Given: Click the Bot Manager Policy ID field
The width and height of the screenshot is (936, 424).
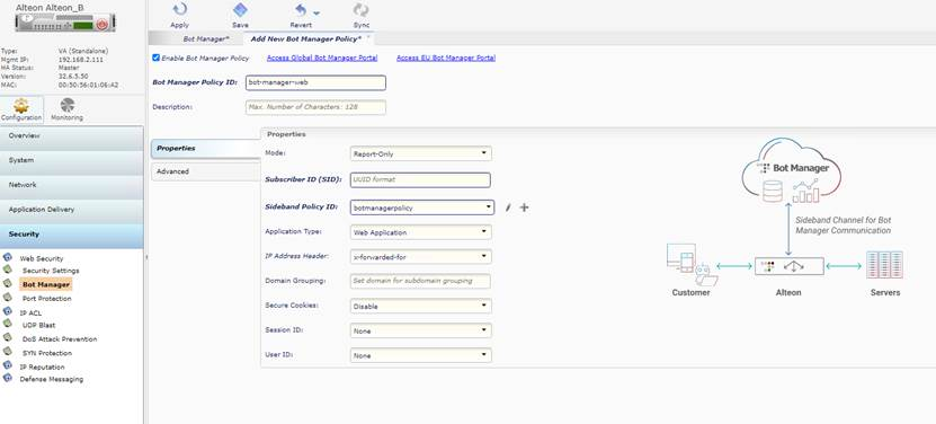Looking at the screenshot, I should pos(316,82).
